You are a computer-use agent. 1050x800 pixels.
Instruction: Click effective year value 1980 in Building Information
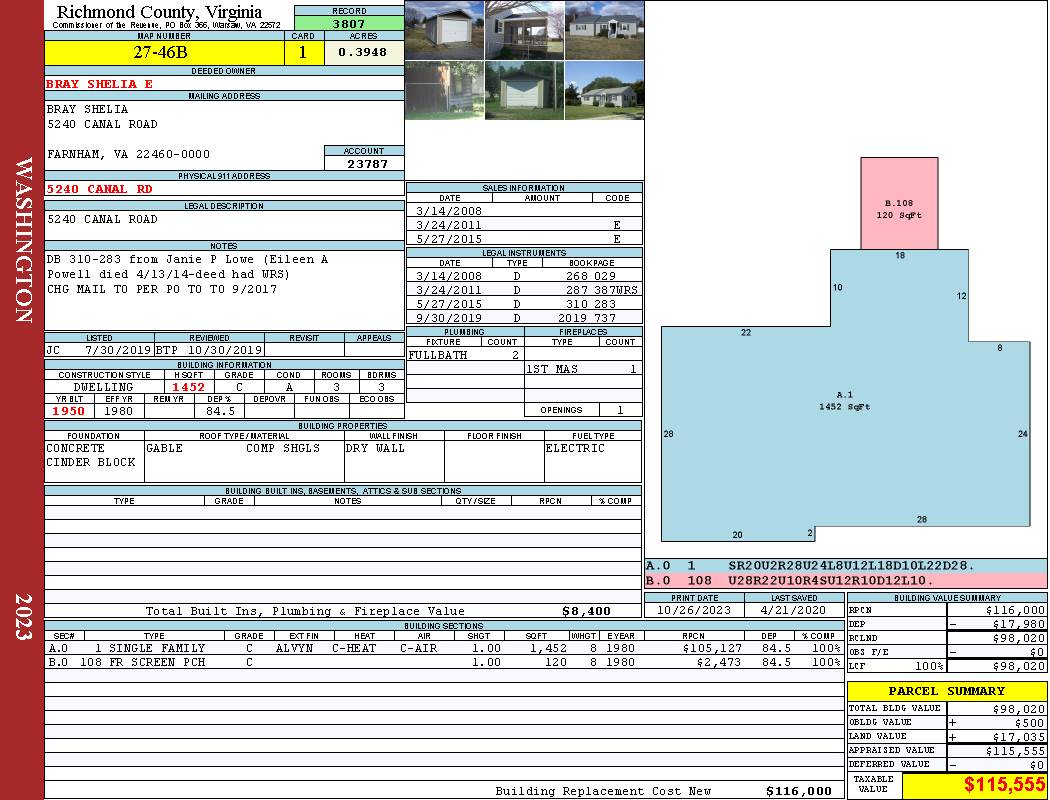[119, 411]
